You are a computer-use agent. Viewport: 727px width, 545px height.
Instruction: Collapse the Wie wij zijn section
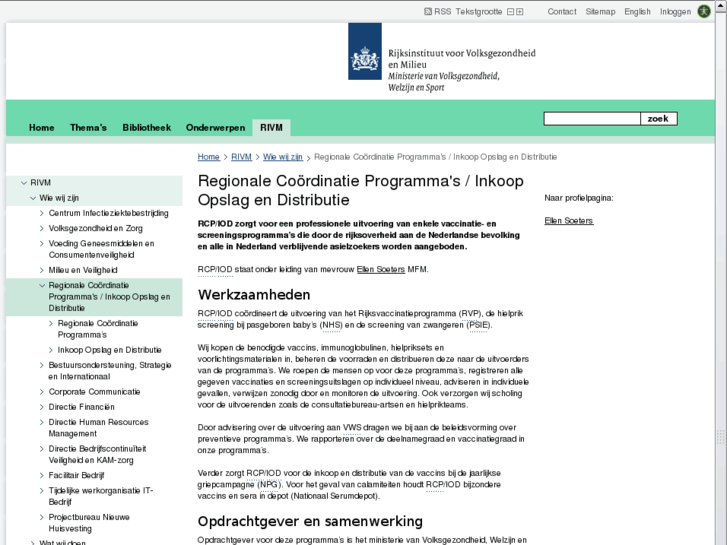tap(32, 198)
